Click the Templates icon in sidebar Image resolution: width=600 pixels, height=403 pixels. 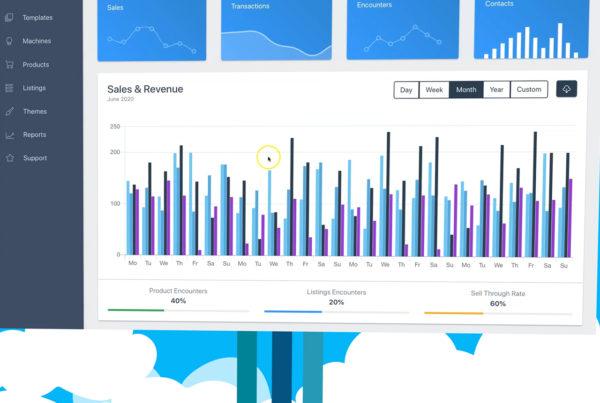pos(10,18)
